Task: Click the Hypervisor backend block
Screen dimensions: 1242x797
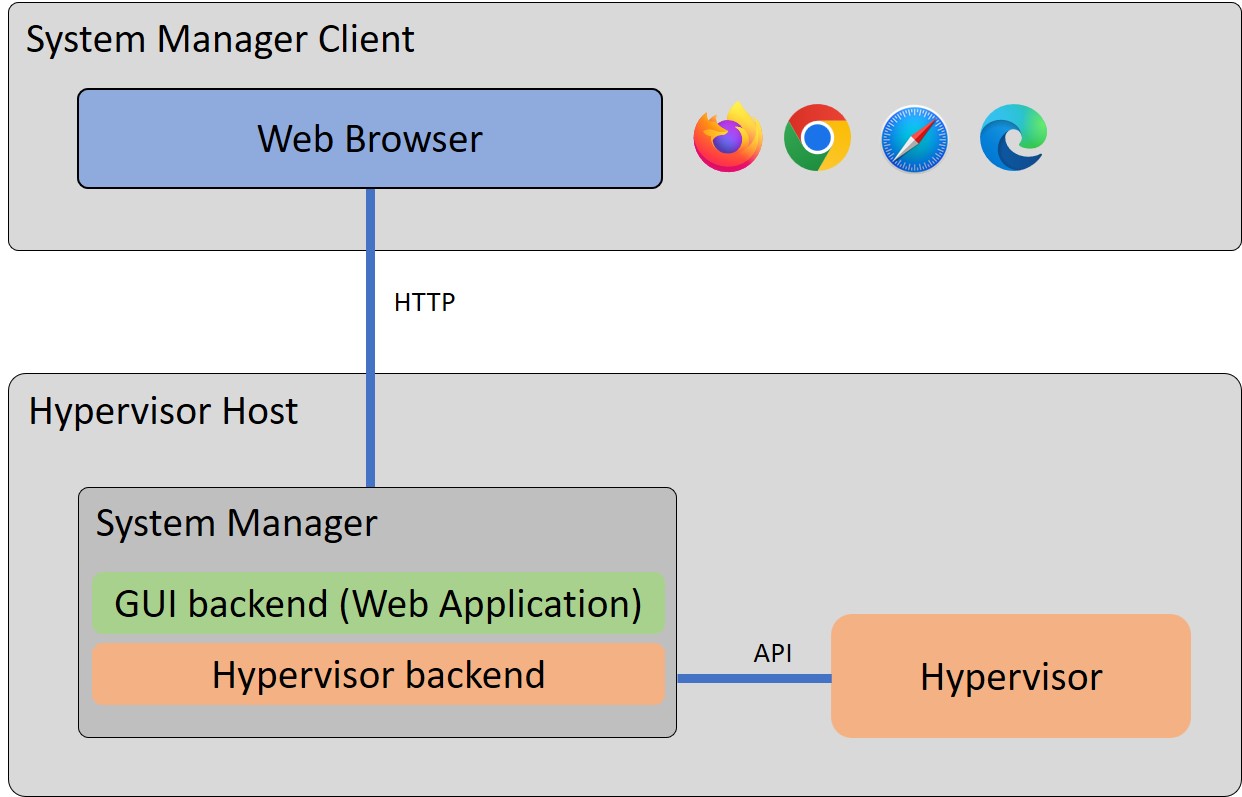Action: pyautogui.click(x=378, y=675)
